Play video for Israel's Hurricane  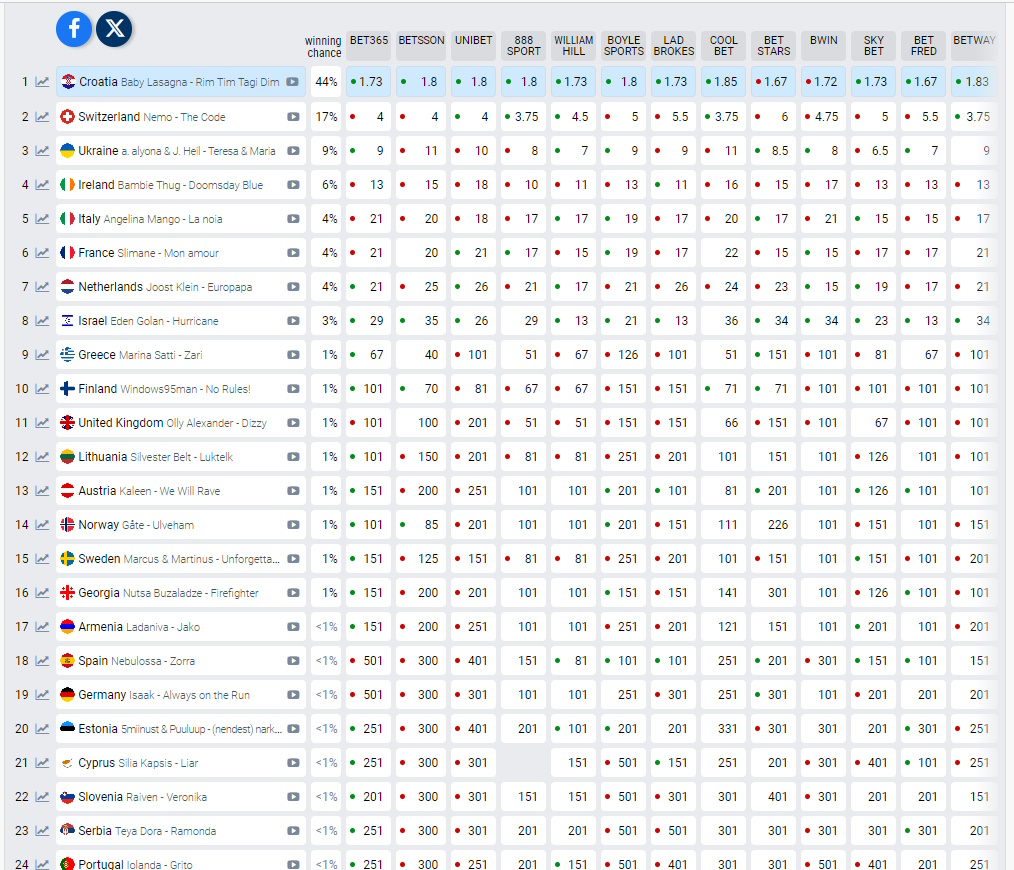coord(293,321)
